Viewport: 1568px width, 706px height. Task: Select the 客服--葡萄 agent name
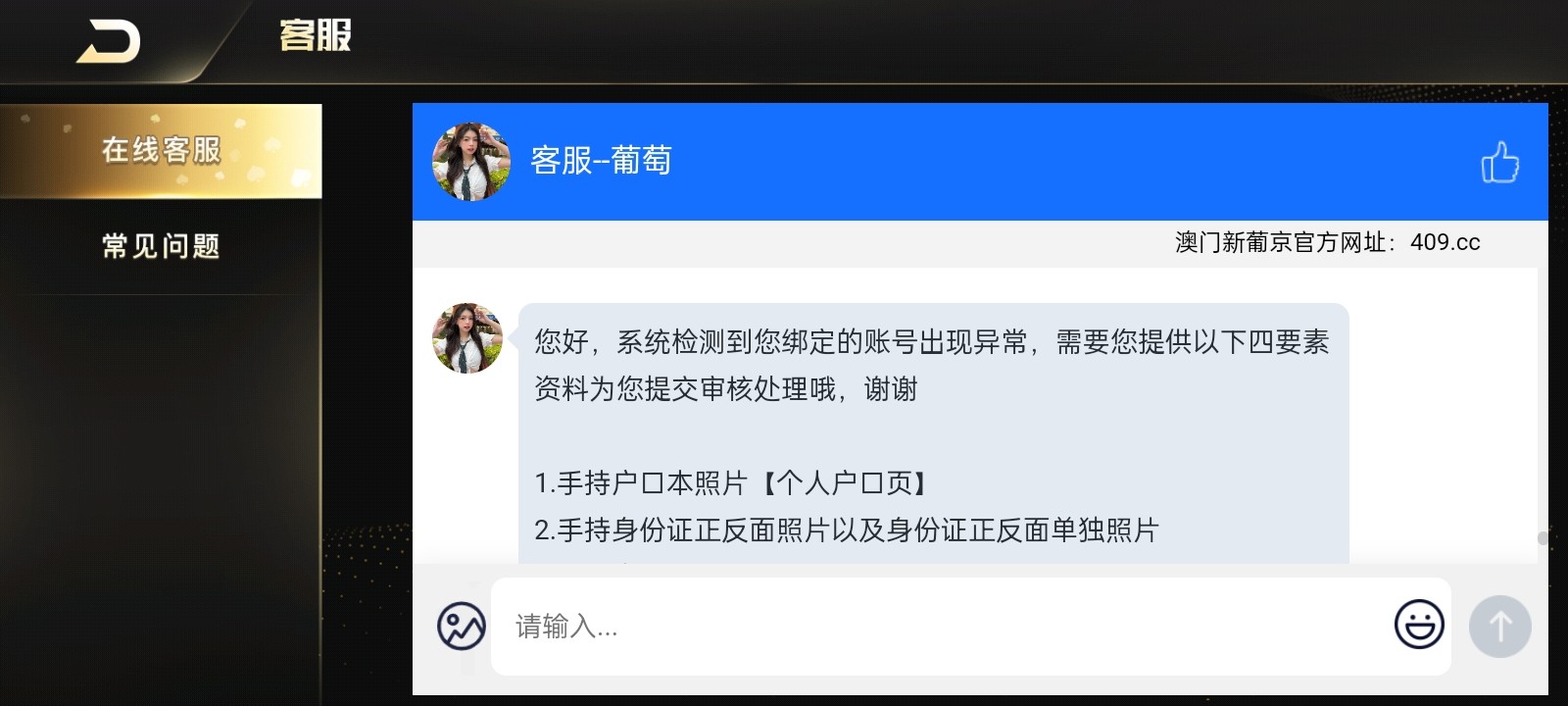pyautogui.click(x=601, y=160)
